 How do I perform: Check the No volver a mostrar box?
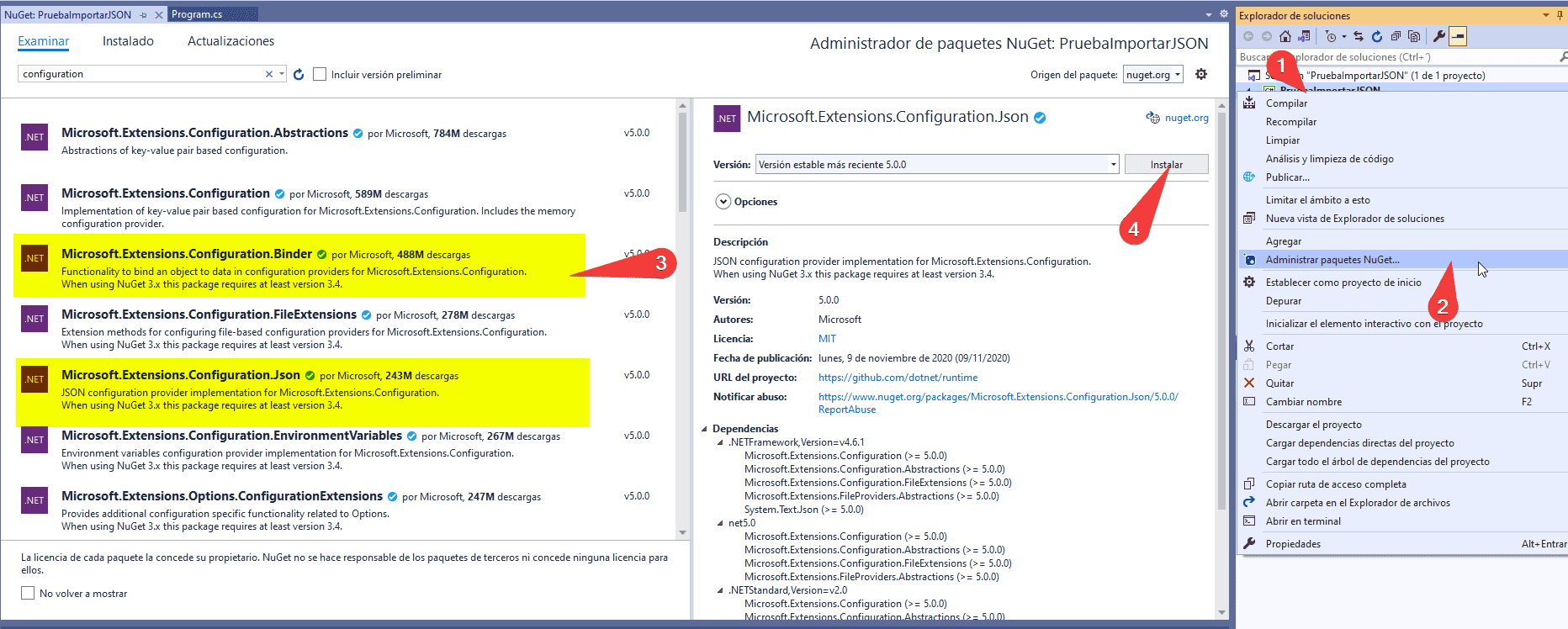tap(28, 594)
